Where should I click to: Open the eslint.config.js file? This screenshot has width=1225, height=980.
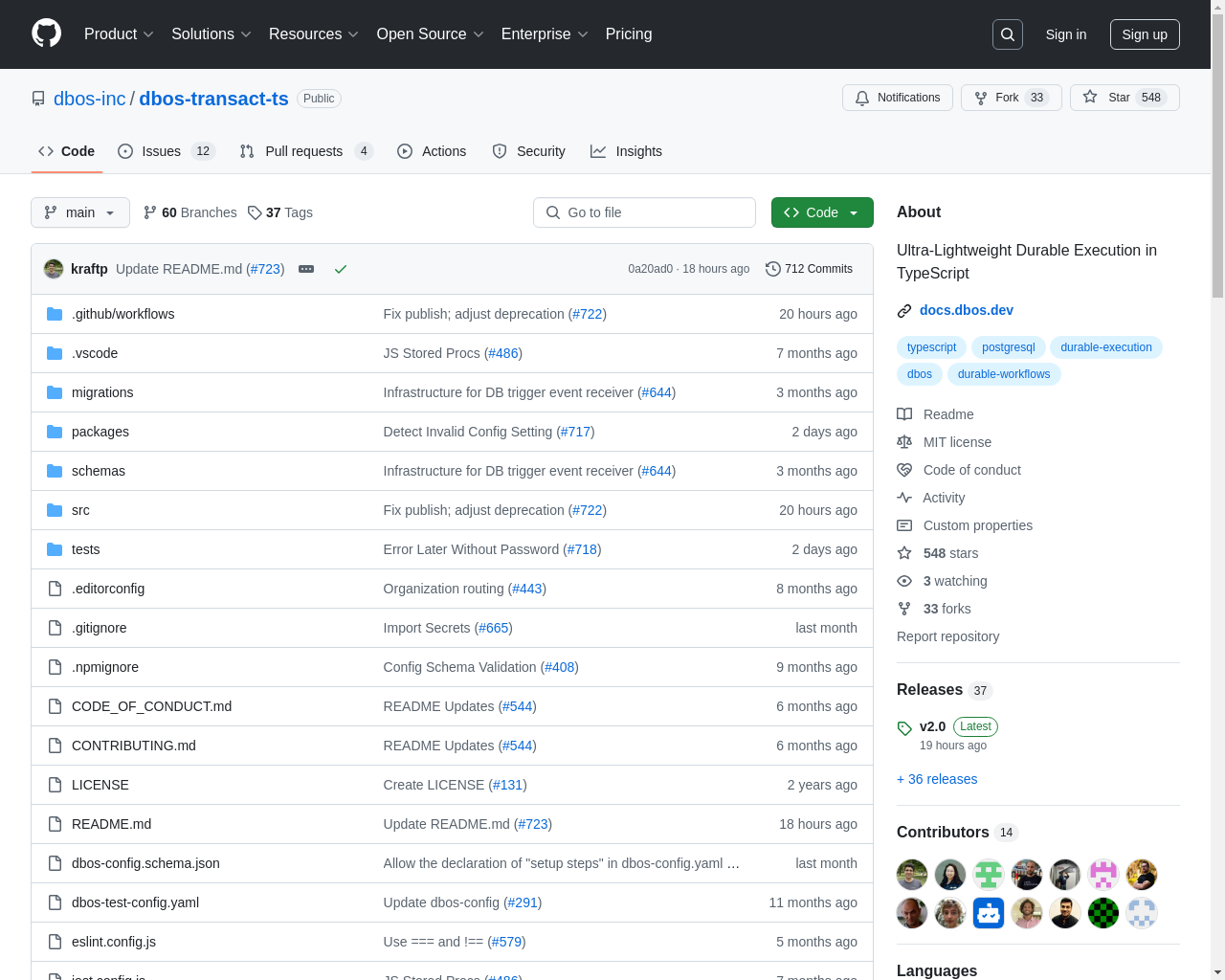click(x=114, y=942)
